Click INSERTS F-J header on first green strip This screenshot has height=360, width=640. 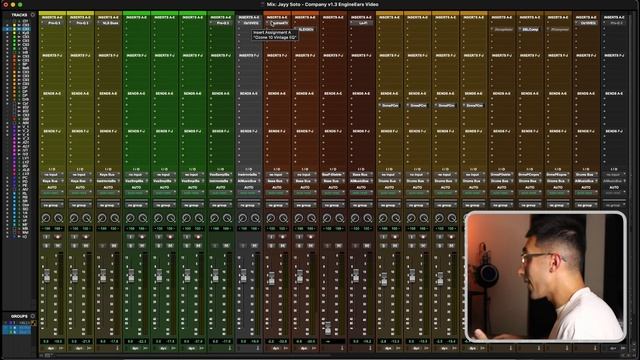pyautogui.click(x=136, y=56)
